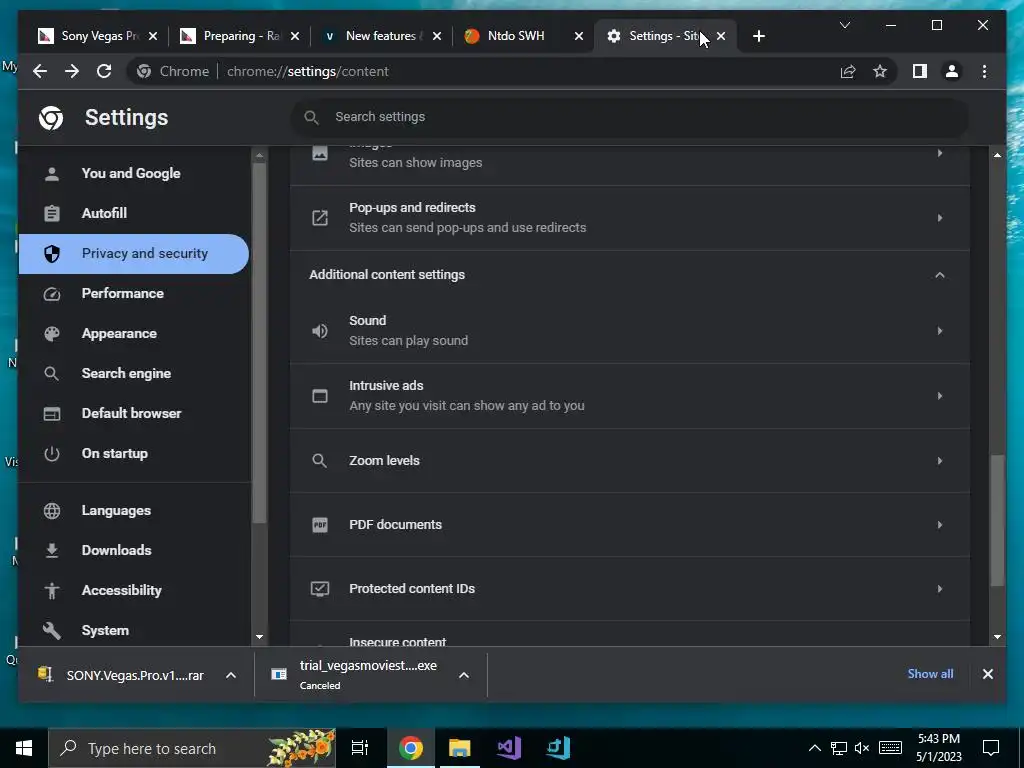
Task: Open the Windows Start menu
Action: coord(24,748)
